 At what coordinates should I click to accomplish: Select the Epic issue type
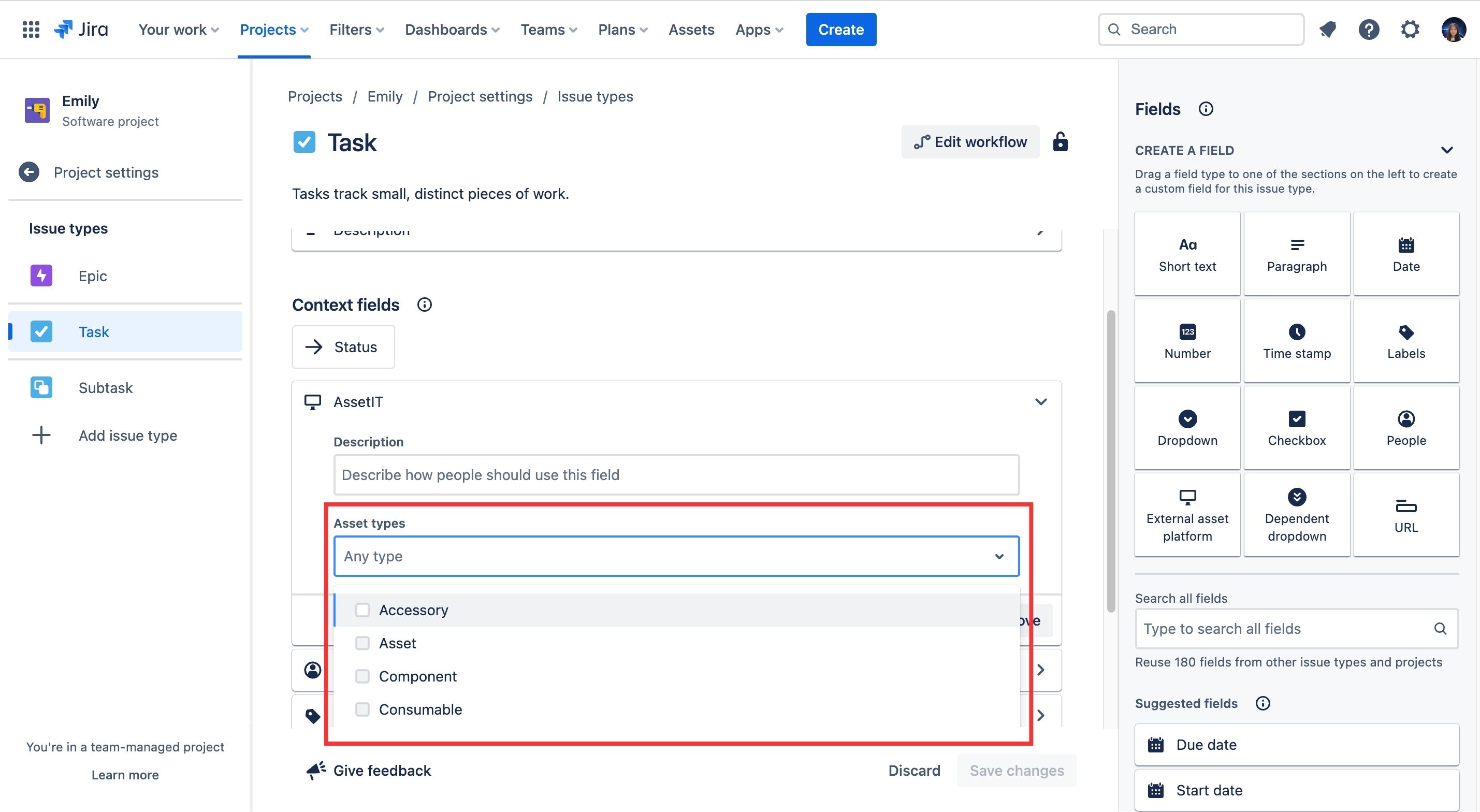[x=92, y=276]
